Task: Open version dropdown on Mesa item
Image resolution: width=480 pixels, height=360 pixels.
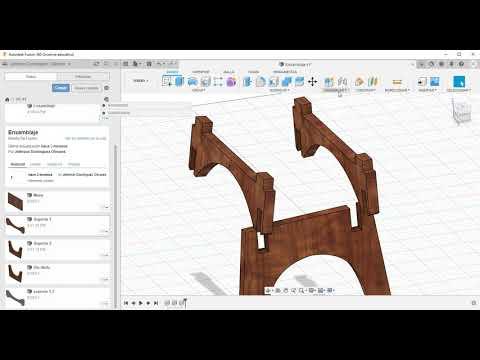Action: pyautogui.click(x=106, y=207)
